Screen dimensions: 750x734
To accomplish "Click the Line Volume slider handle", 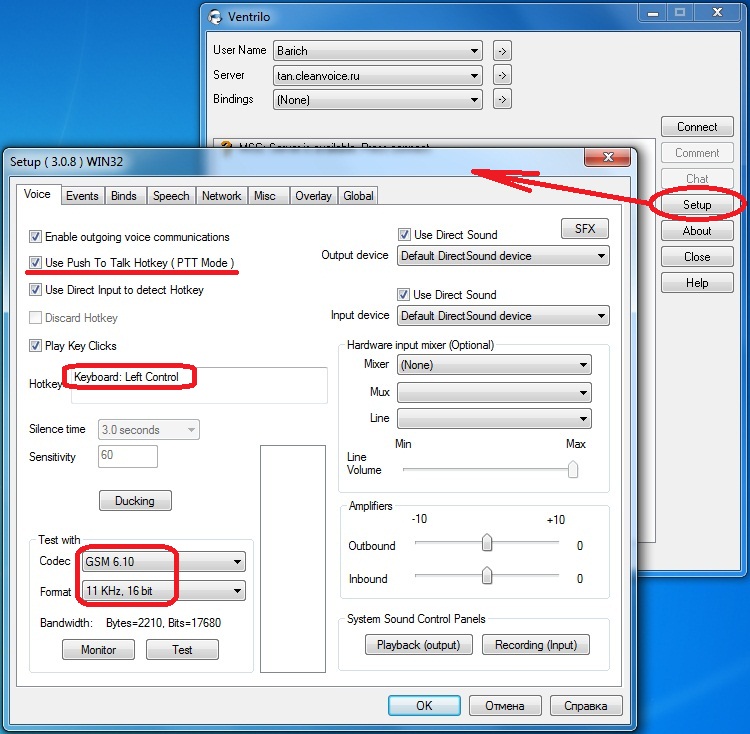I will coord(573,469).
